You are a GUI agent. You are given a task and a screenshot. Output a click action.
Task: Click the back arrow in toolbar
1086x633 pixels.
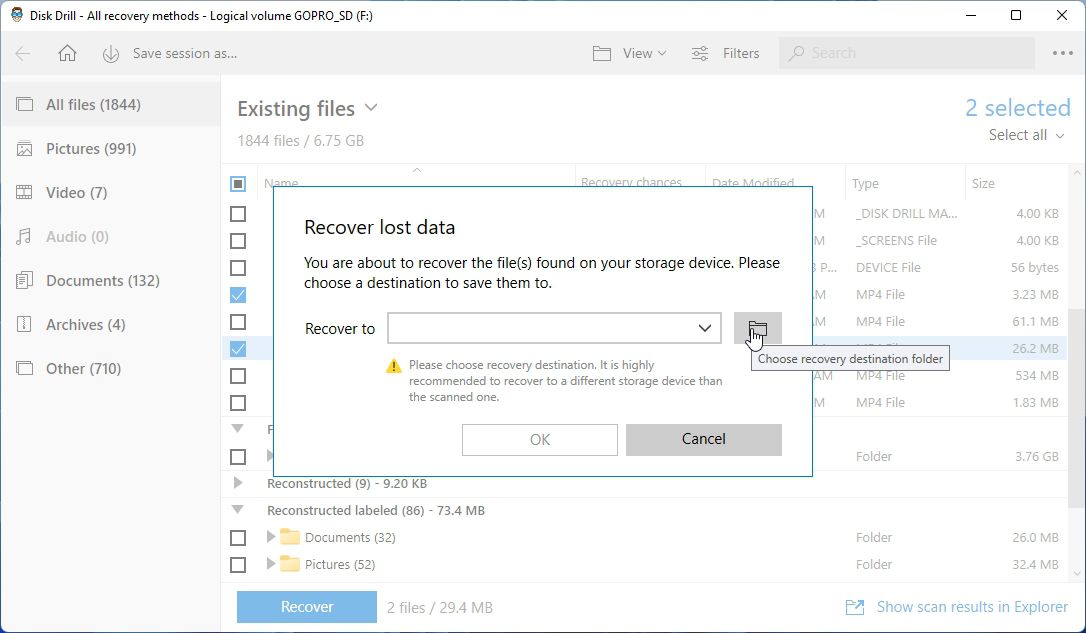click(23, 53)
